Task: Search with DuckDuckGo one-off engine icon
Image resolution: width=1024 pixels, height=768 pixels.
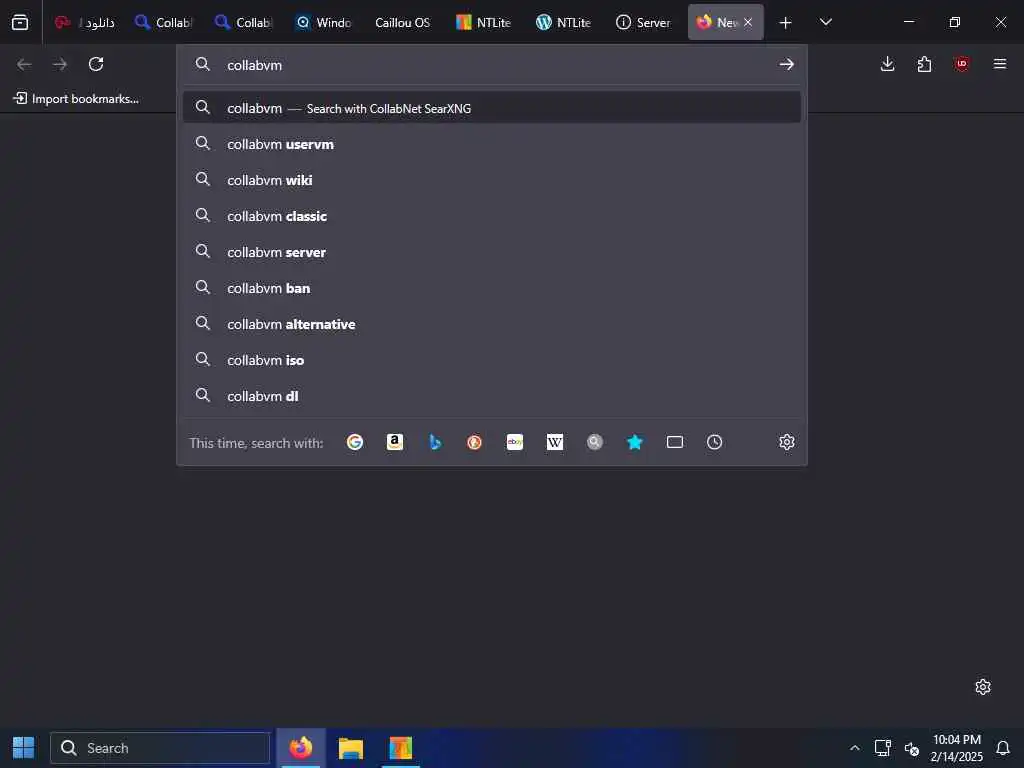Action: coord(475,442)
